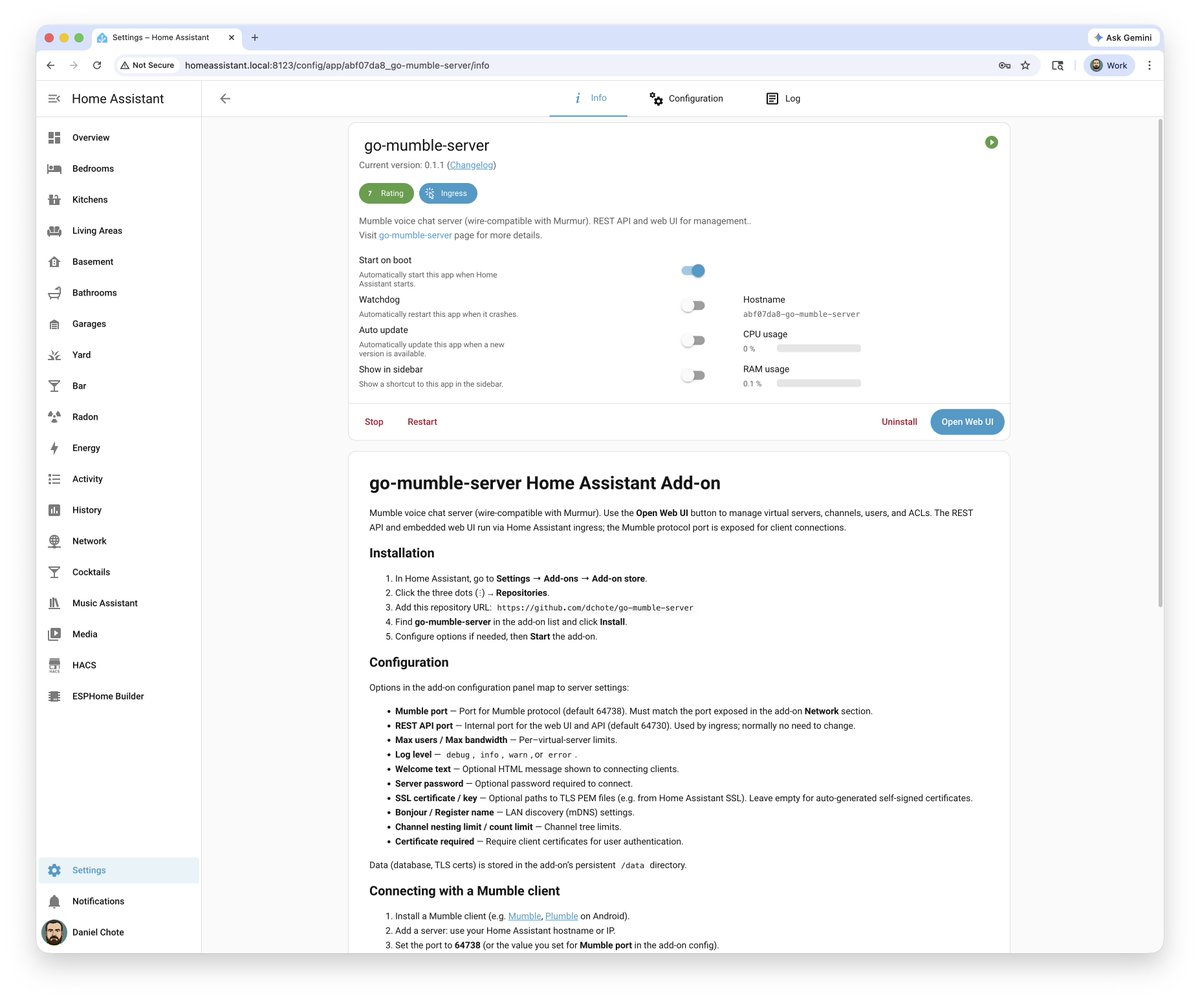
Task: Open Bathrooms bathtub icon
Action: [x=54, y=292]
